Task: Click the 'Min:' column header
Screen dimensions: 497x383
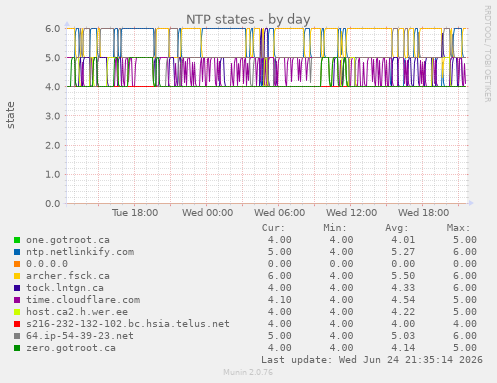Action: (x=335, y=228)
